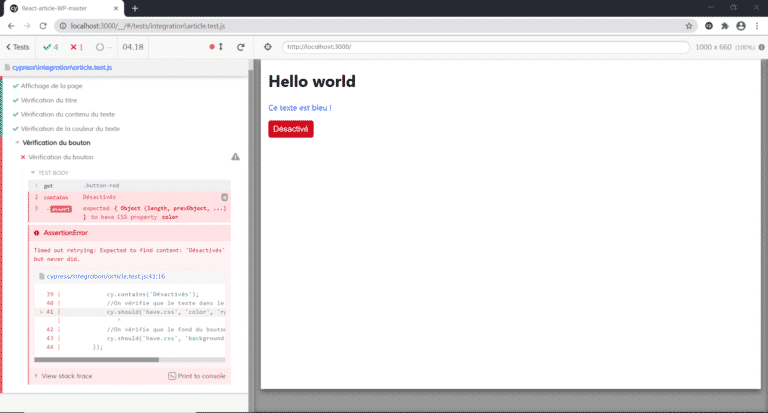
Task: Select test 'Vérification du contenu du texte'
Action: pyautogui.click(x=68, y=114)
